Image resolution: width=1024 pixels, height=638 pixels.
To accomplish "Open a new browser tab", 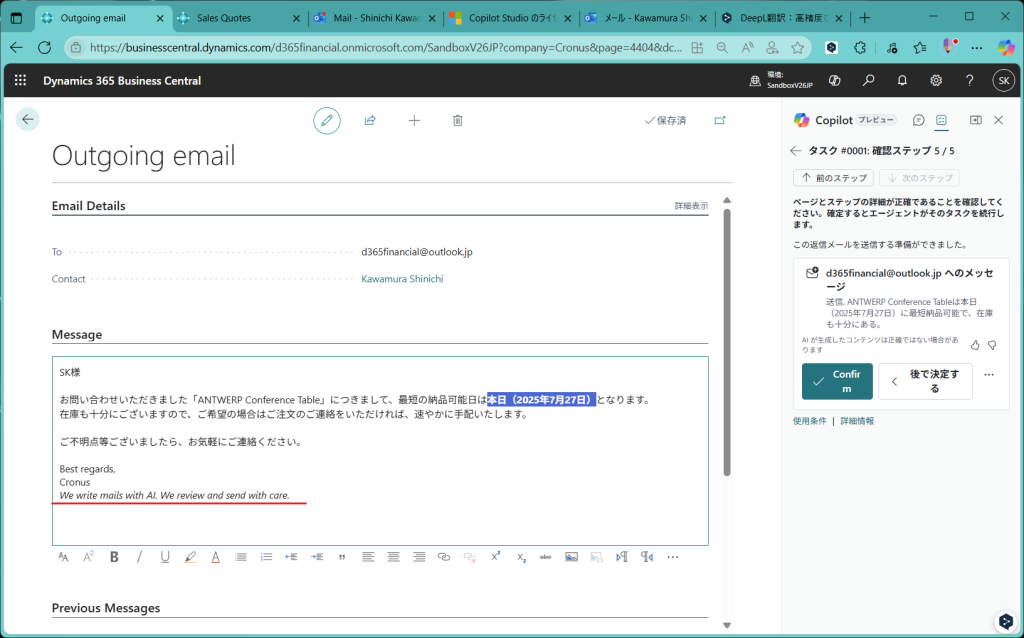I will point(865,18).
